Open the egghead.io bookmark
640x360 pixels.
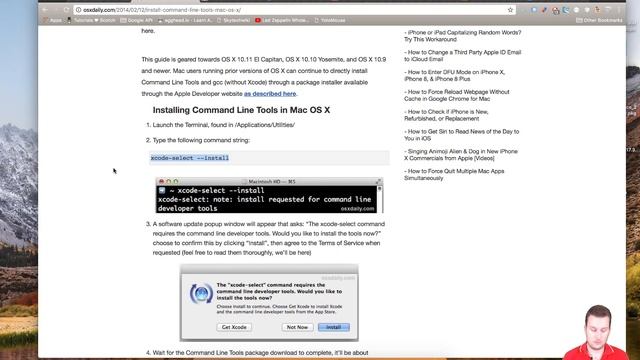pyautogui.click(x=184, y=20)
